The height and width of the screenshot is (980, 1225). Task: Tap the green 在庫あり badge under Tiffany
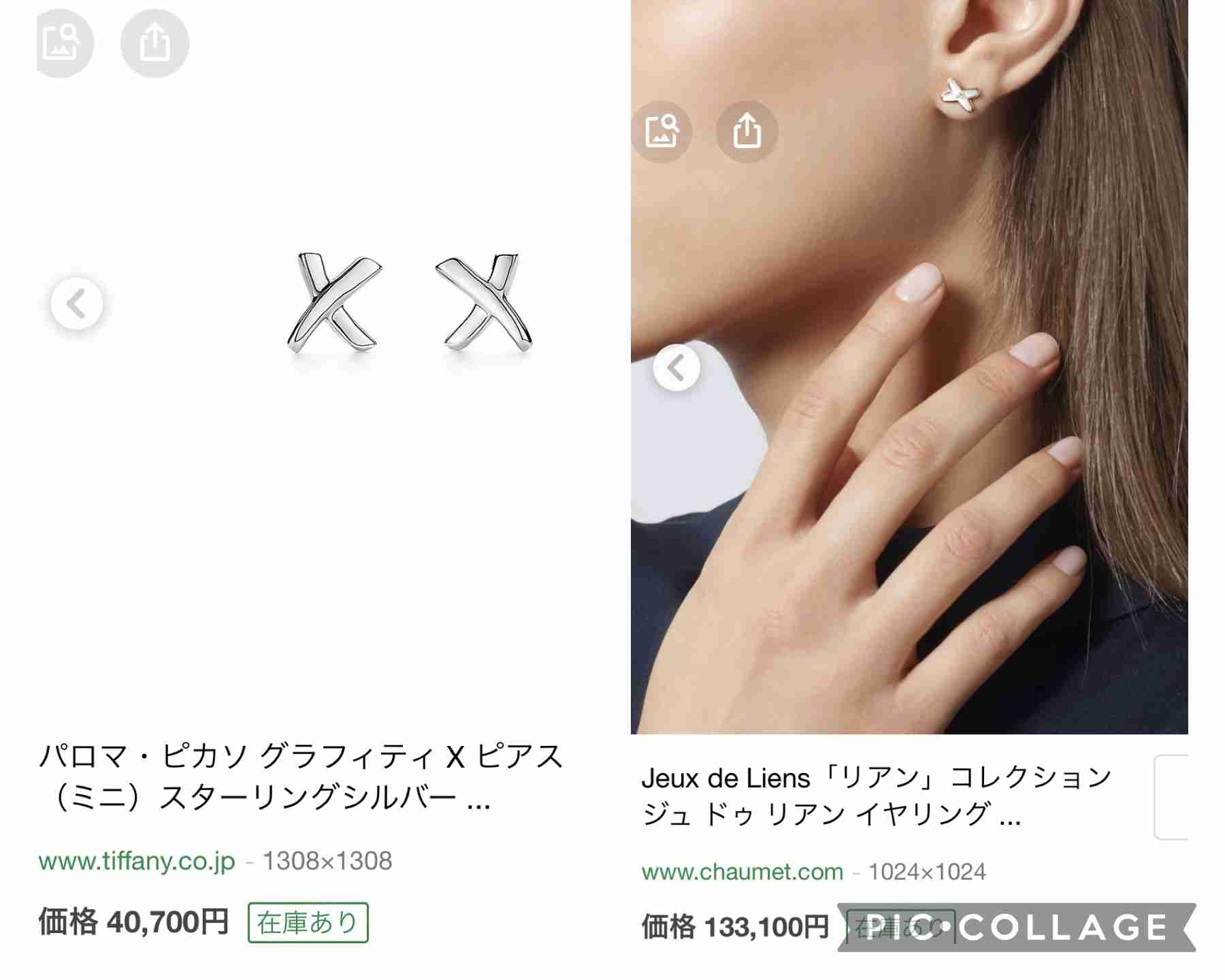pos(308,923)
